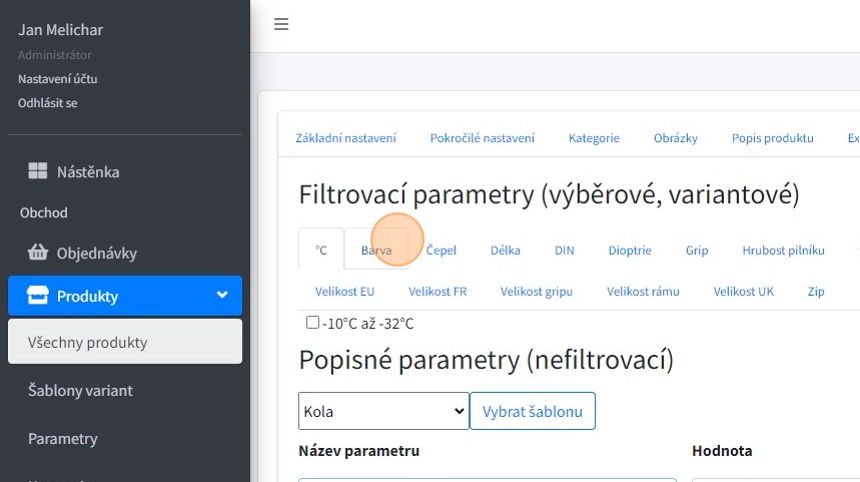Image resolution: width=860 pixels, height=482 pixels.
Task: Select the Velikost EU parameter tab
Action: pos(344,291)
